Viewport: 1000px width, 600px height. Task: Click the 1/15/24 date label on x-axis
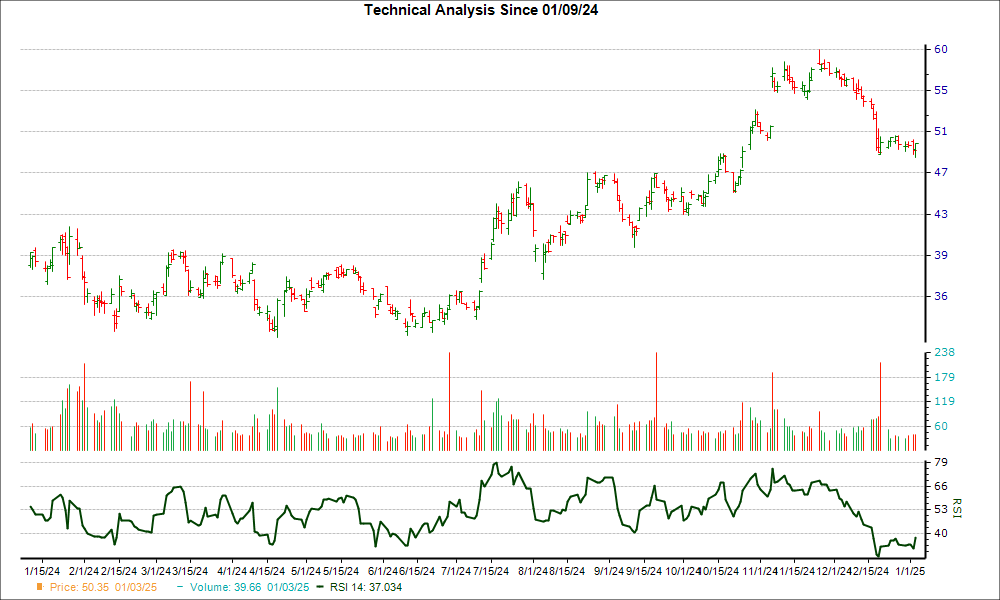pyautogui.click(x=42, y=570)
